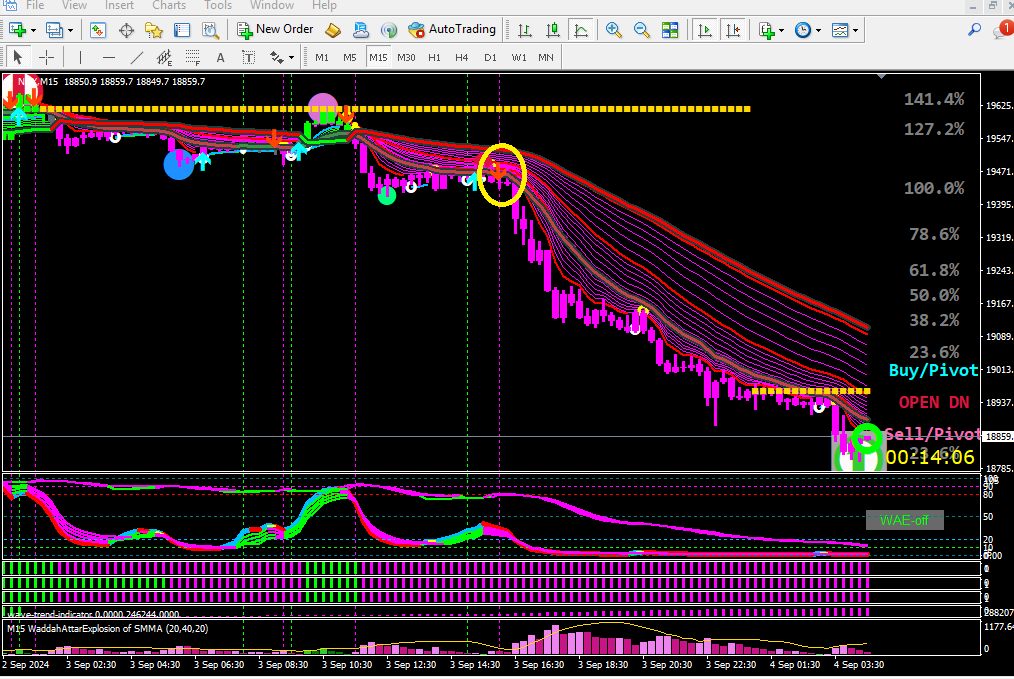This screenshot has width=1014, height=679.
Task: Click the WAE-off button on chart
Action: 905,520
